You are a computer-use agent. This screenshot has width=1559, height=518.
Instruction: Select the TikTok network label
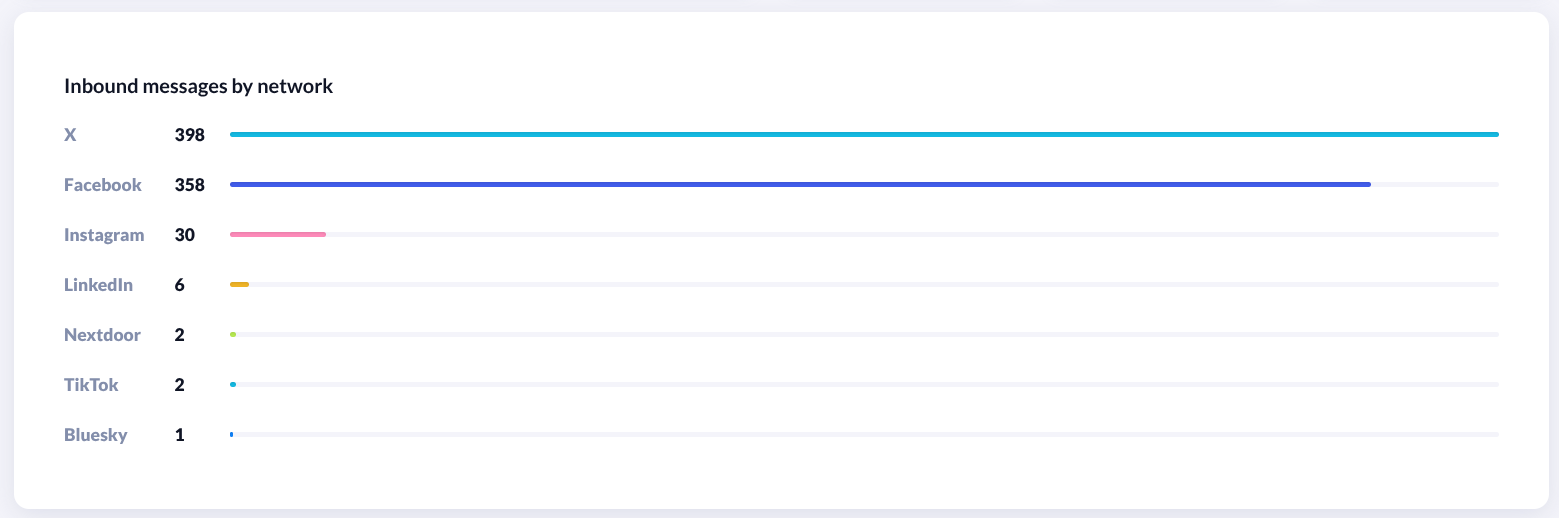(91, 385)
